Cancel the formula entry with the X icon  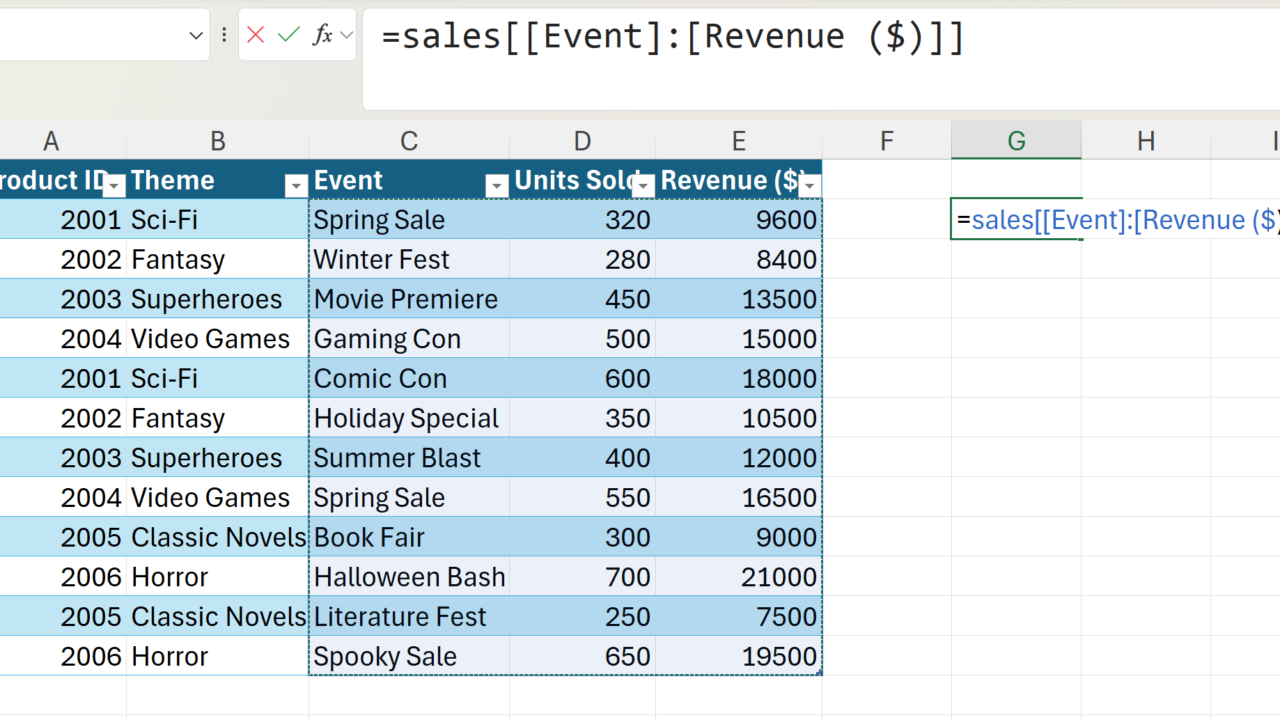click(255, 36)
